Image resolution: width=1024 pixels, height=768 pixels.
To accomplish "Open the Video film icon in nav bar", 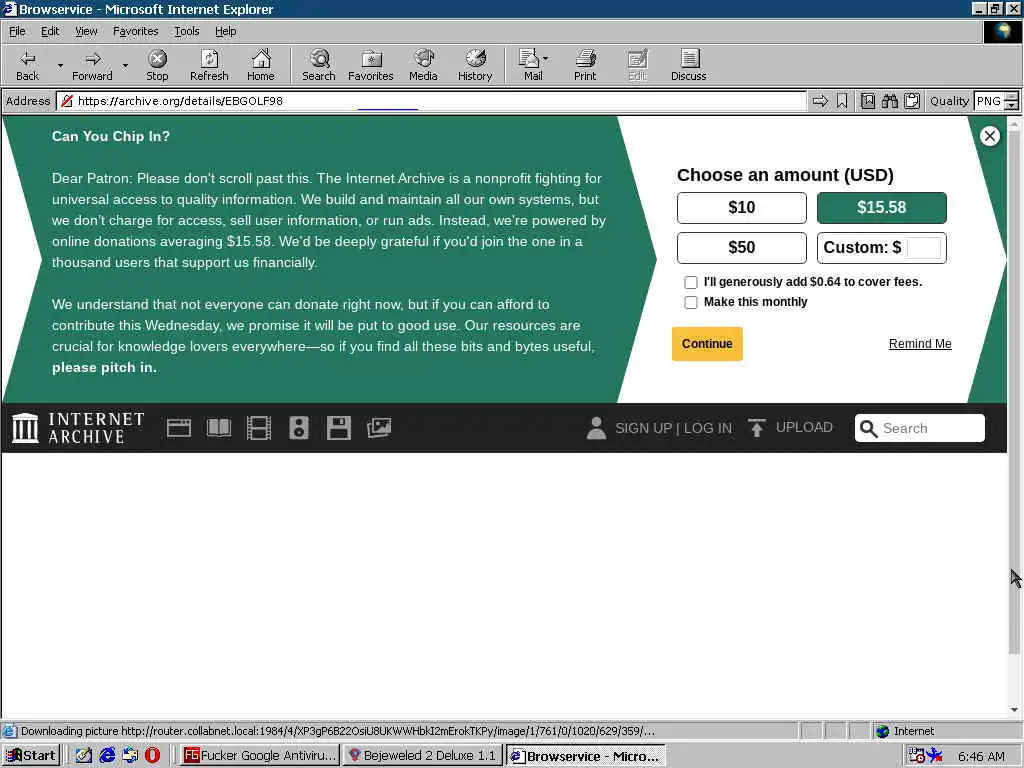I will (259, 428).
